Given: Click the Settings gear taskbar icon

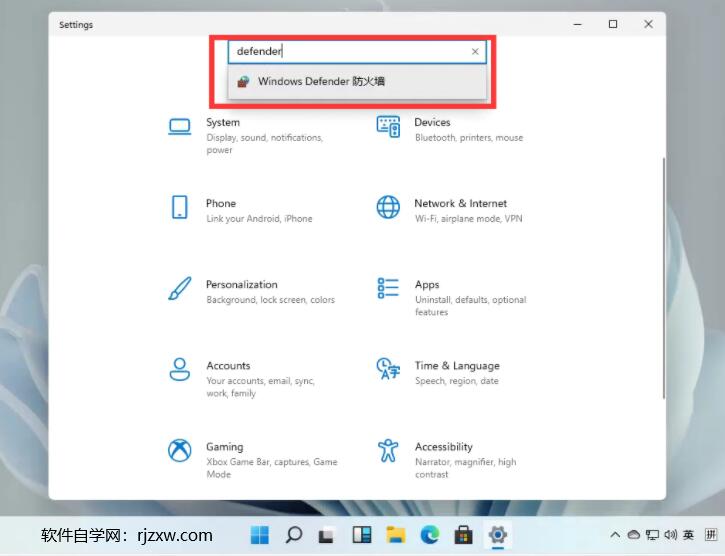Looking at the screenshot, I should point(498,535).
